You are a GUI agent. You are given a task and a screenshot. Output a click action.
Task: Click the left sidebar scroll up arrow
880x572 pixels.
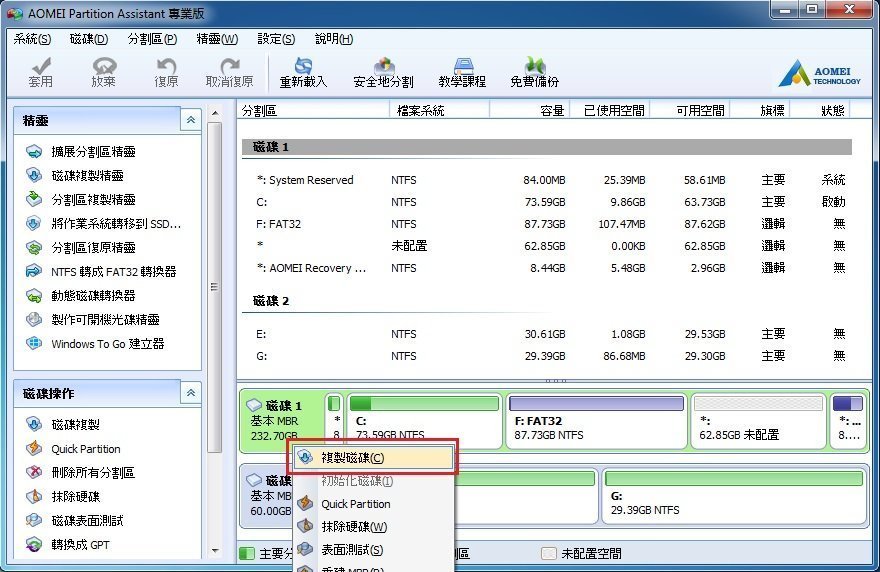point(215,113)
